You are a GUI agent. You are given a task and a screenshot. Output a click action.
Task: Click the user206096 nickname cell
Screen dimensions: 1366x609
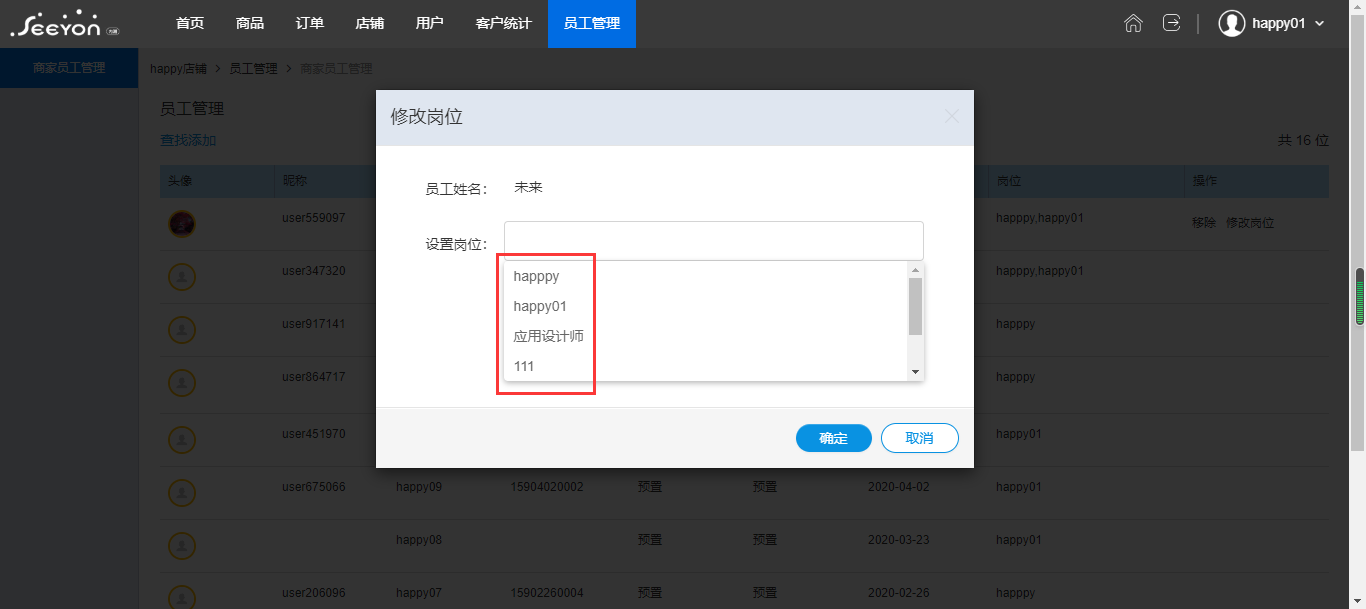click(314, 593)
